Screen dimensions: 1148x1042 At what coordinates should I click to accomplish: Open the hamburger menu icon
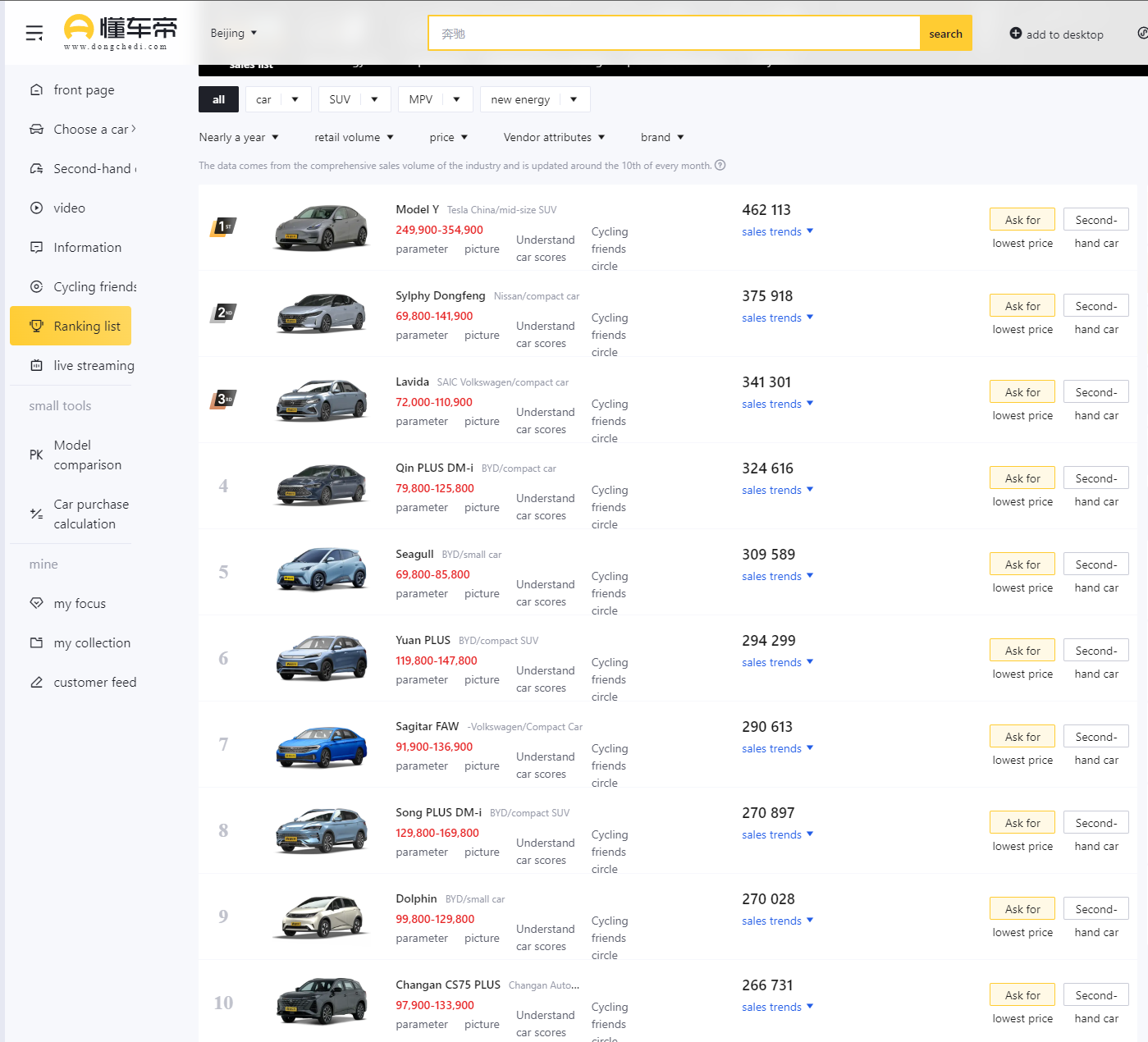click(34, 33)
